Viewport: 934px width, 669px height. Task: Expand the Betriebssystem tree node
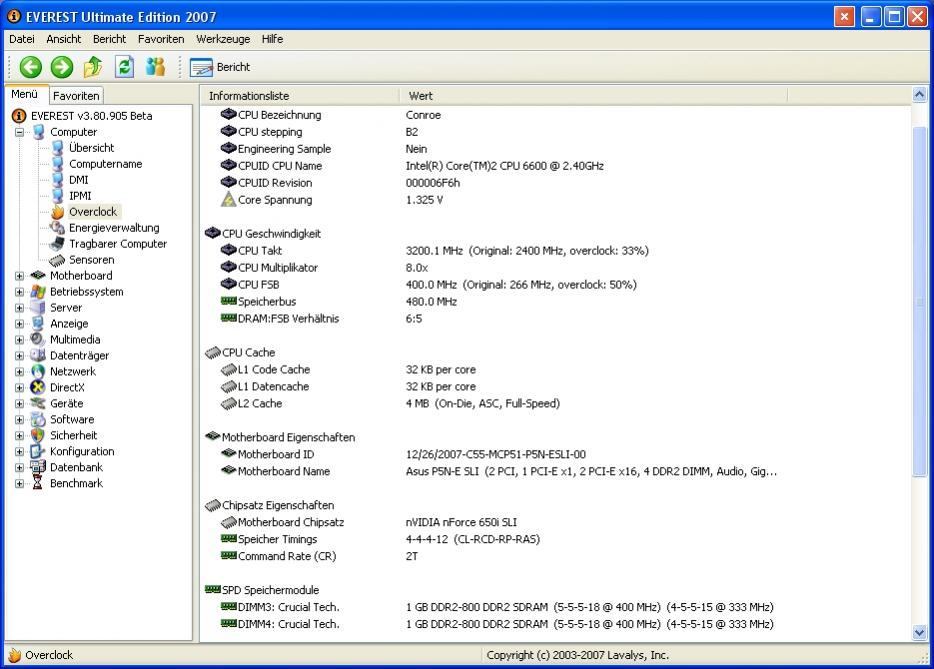click(x=20, y=292)
